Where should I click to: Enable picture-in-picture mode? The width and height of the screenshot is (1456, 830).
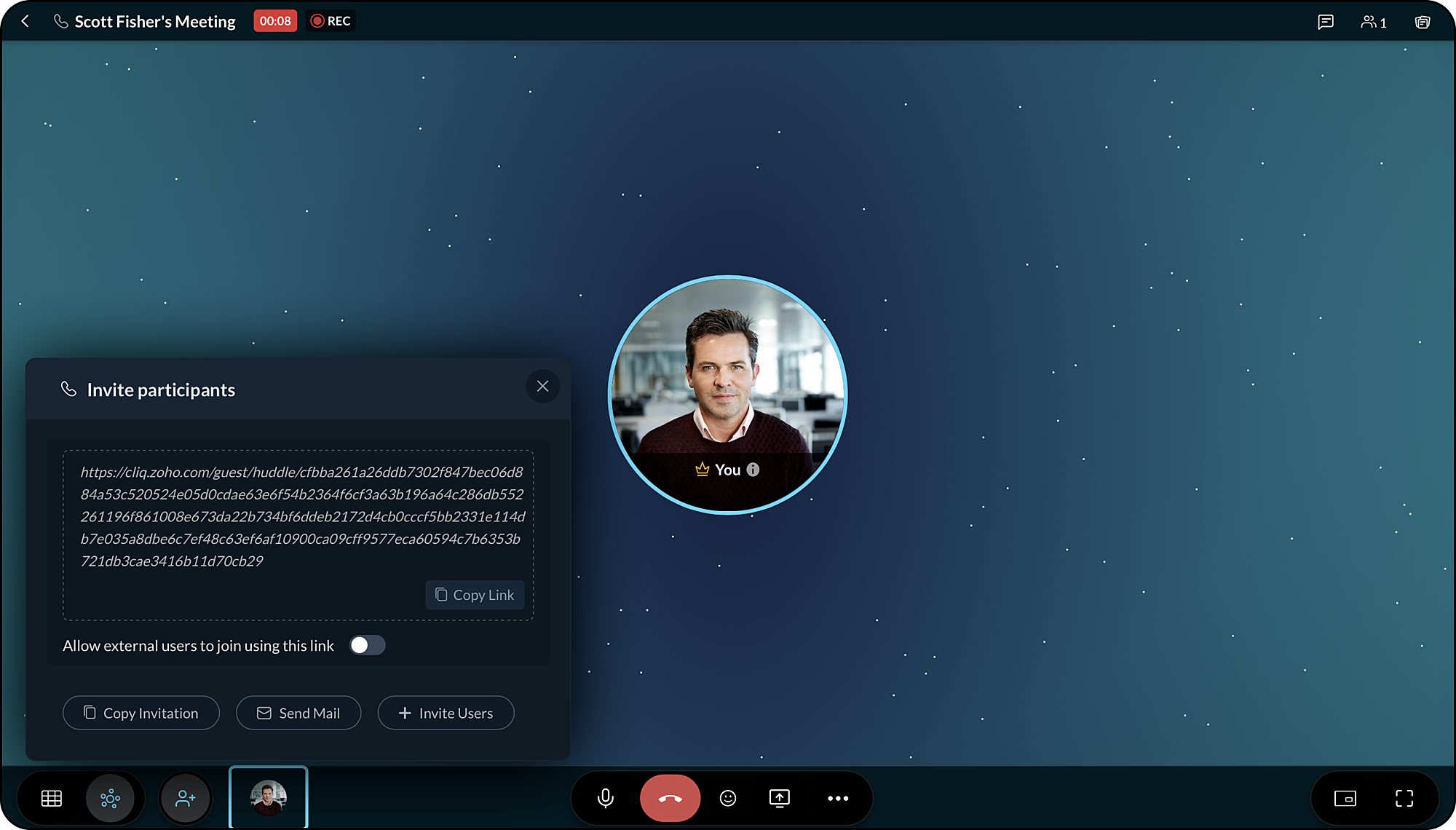pos(1345,799)
